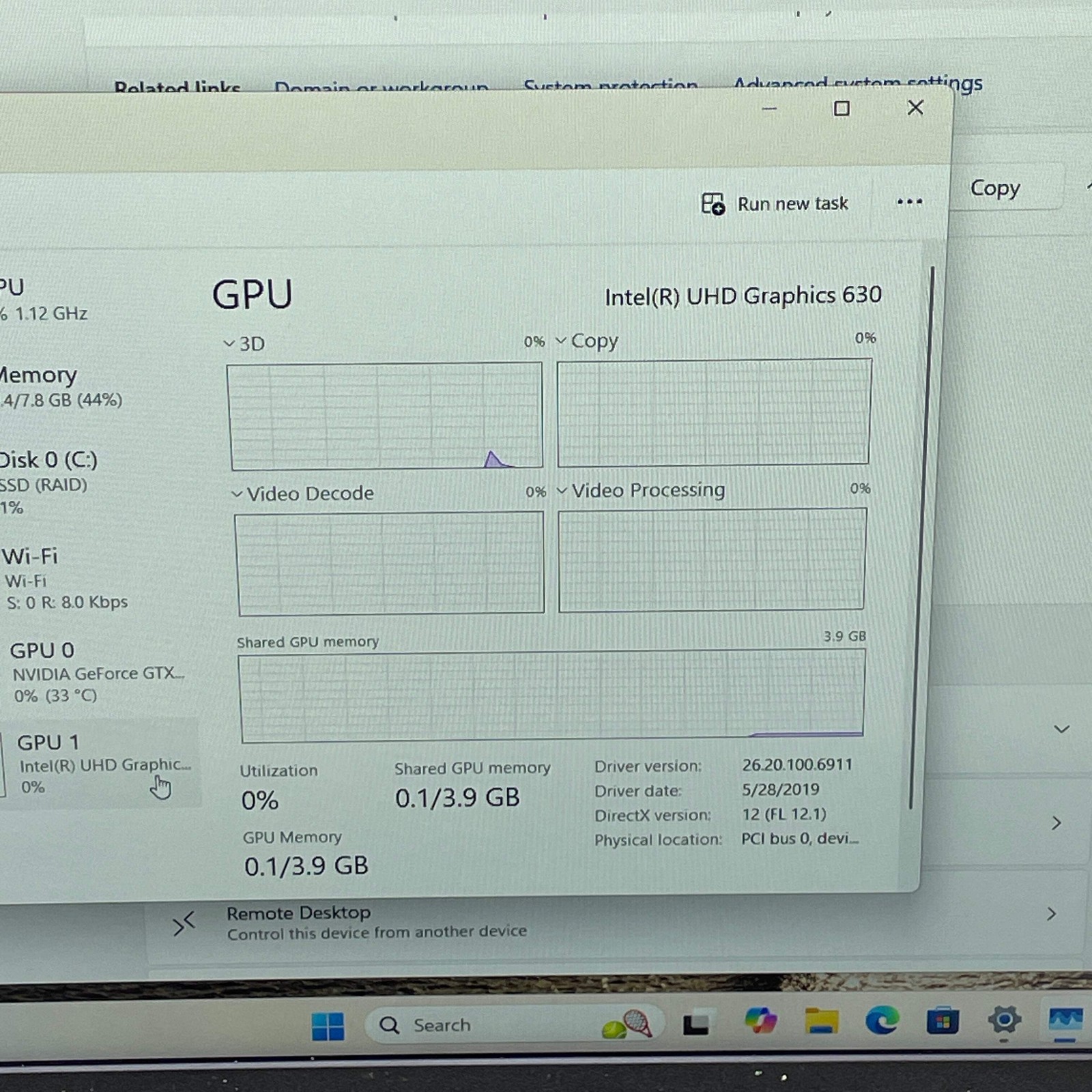The image size is (1092, 1092).
Task: Click the Video Decode utilization graph
Action: point(390,563)
